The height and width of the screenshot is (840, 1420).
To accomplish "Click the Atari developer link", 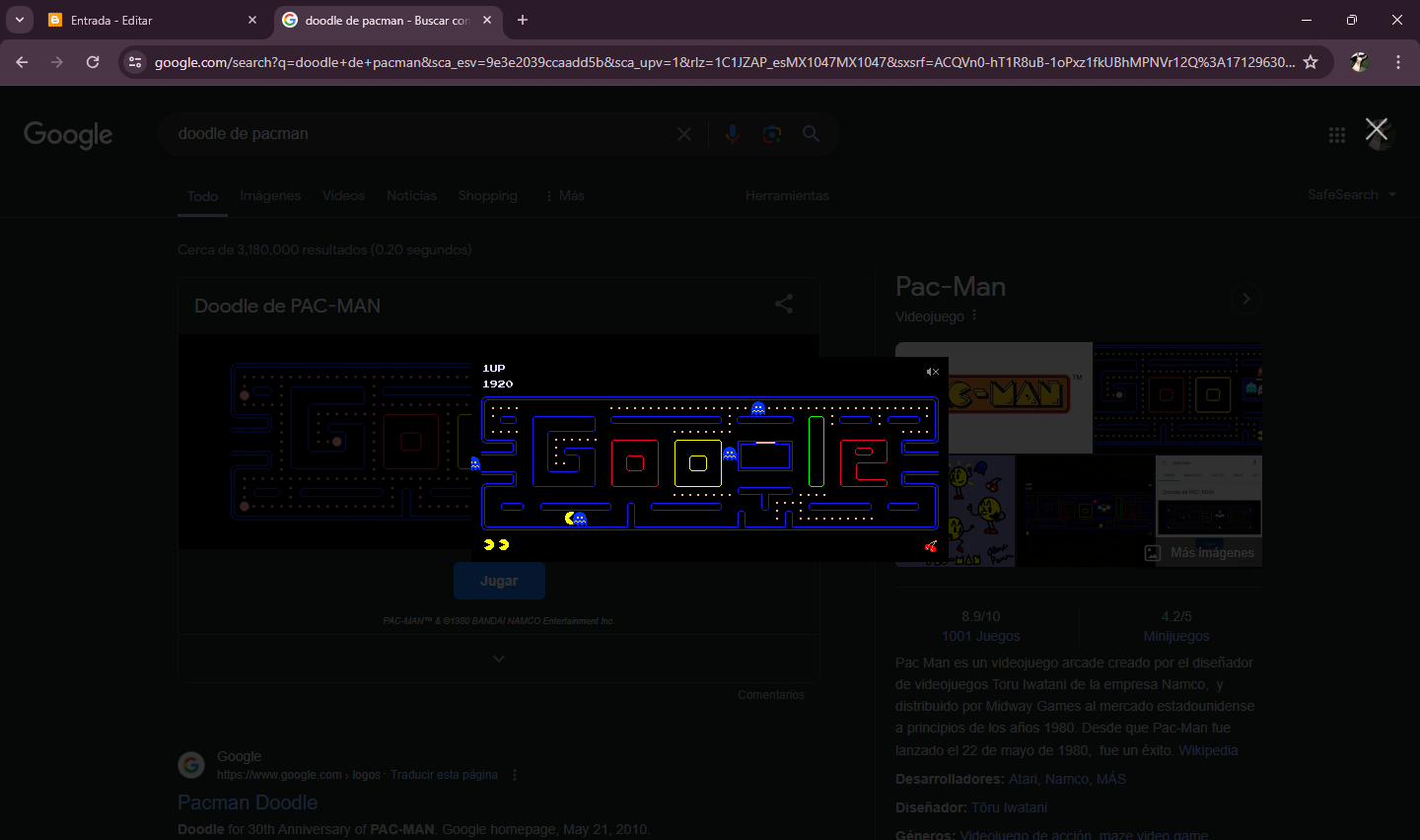I will [x=1024, y=779].
